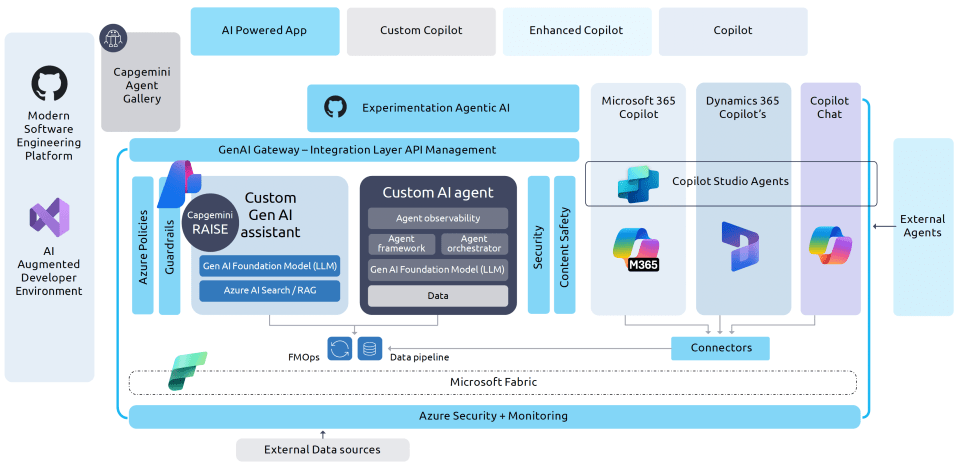959x468 pixels.
Task: Switch to Enhanced Copilot tab
Action: [x=576, y=31]
